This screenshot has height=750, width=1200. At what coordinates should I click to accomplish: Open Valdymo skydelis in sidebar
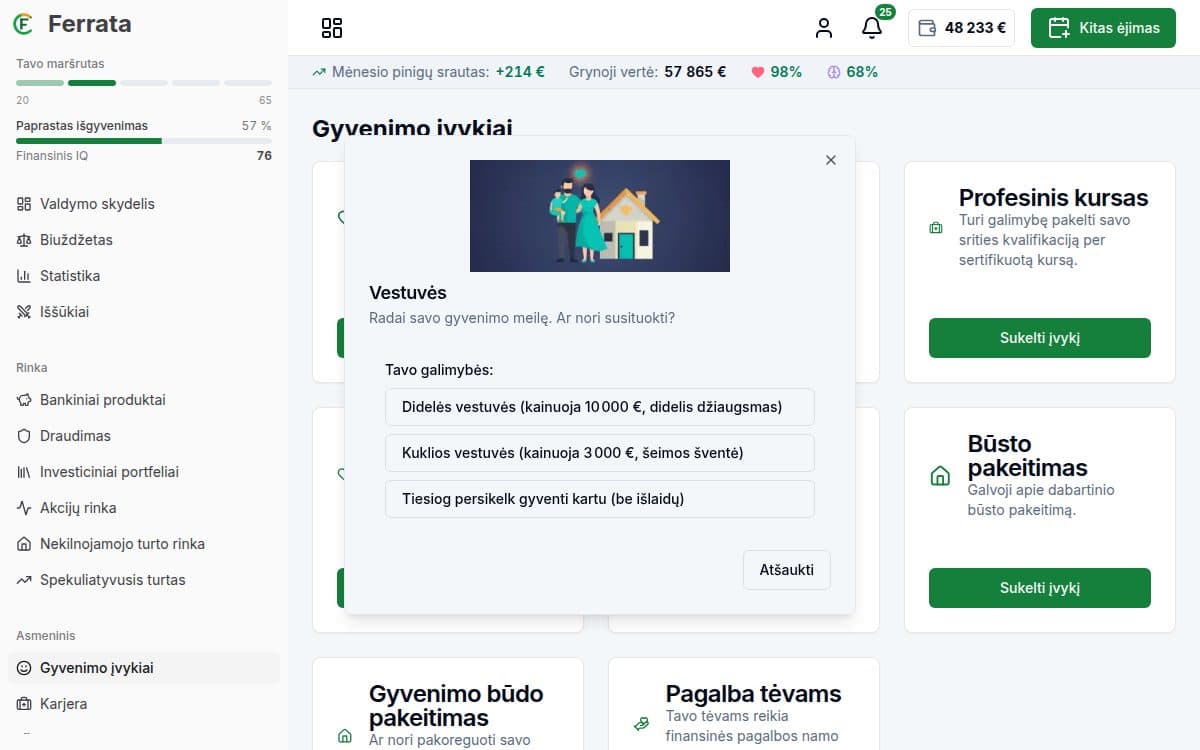144,204
